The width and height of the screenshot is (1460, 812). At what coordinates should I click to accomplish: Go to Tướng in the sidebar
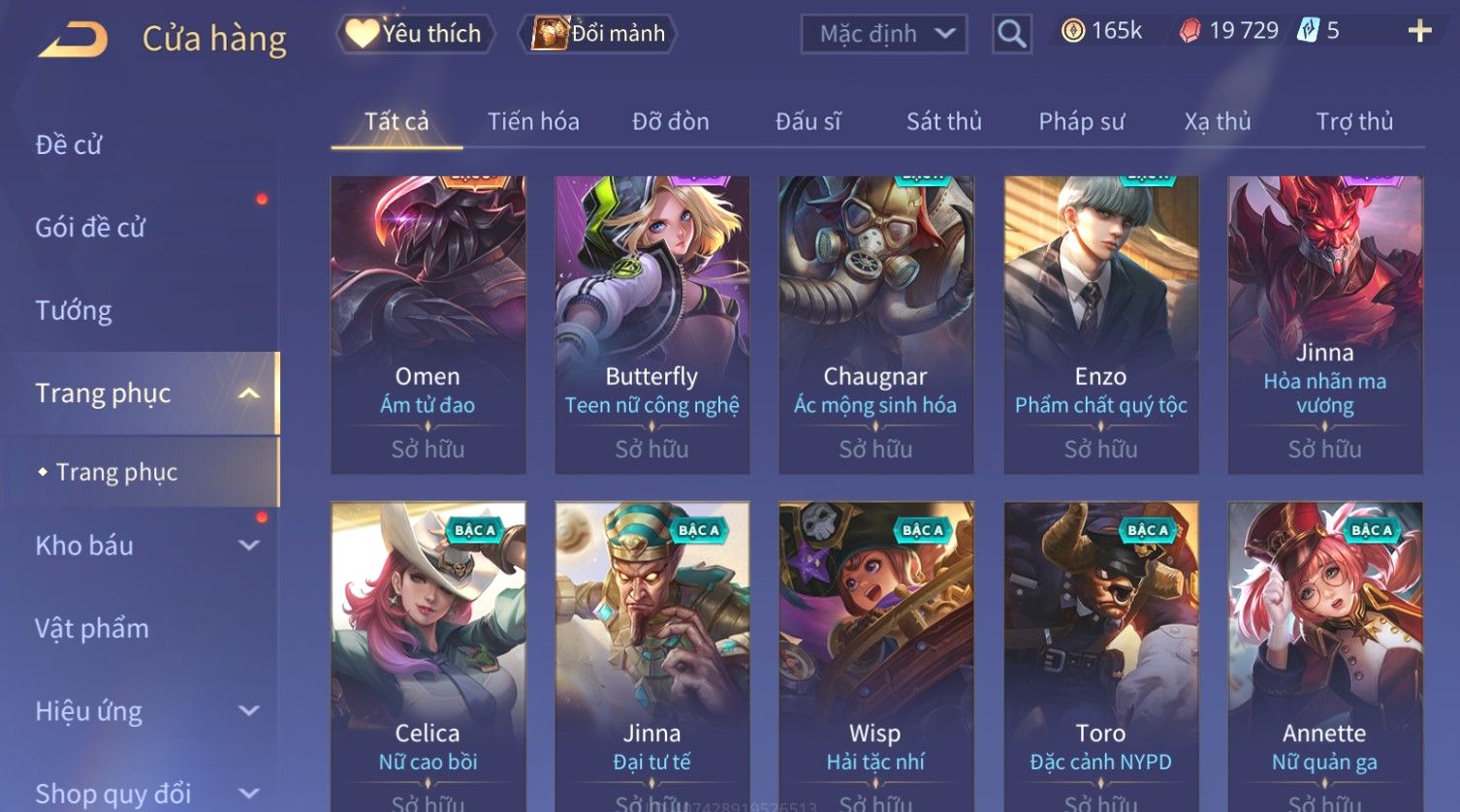74,310
